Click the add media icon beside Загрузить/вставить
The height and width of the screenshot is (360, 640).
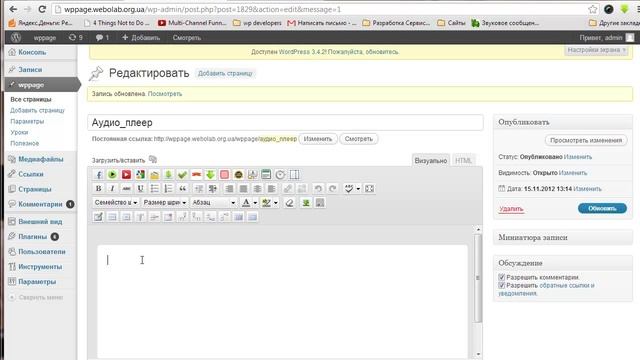(153, 160)
